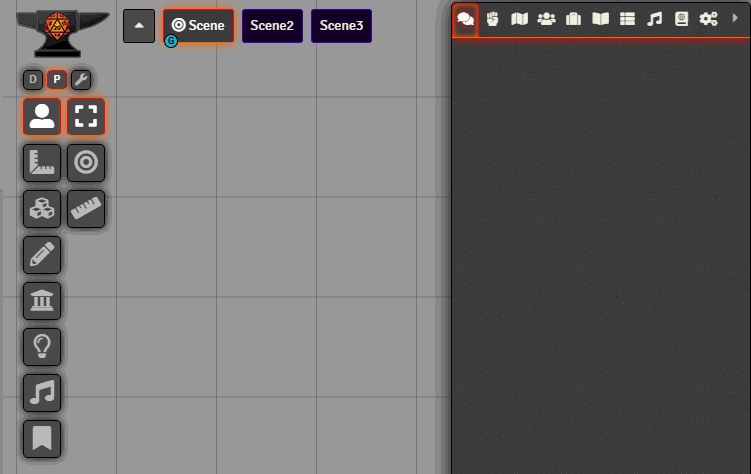The image size is (751, 474).
Task: Open the Scene3 navigation tab
Action: [x=341, y=26]
